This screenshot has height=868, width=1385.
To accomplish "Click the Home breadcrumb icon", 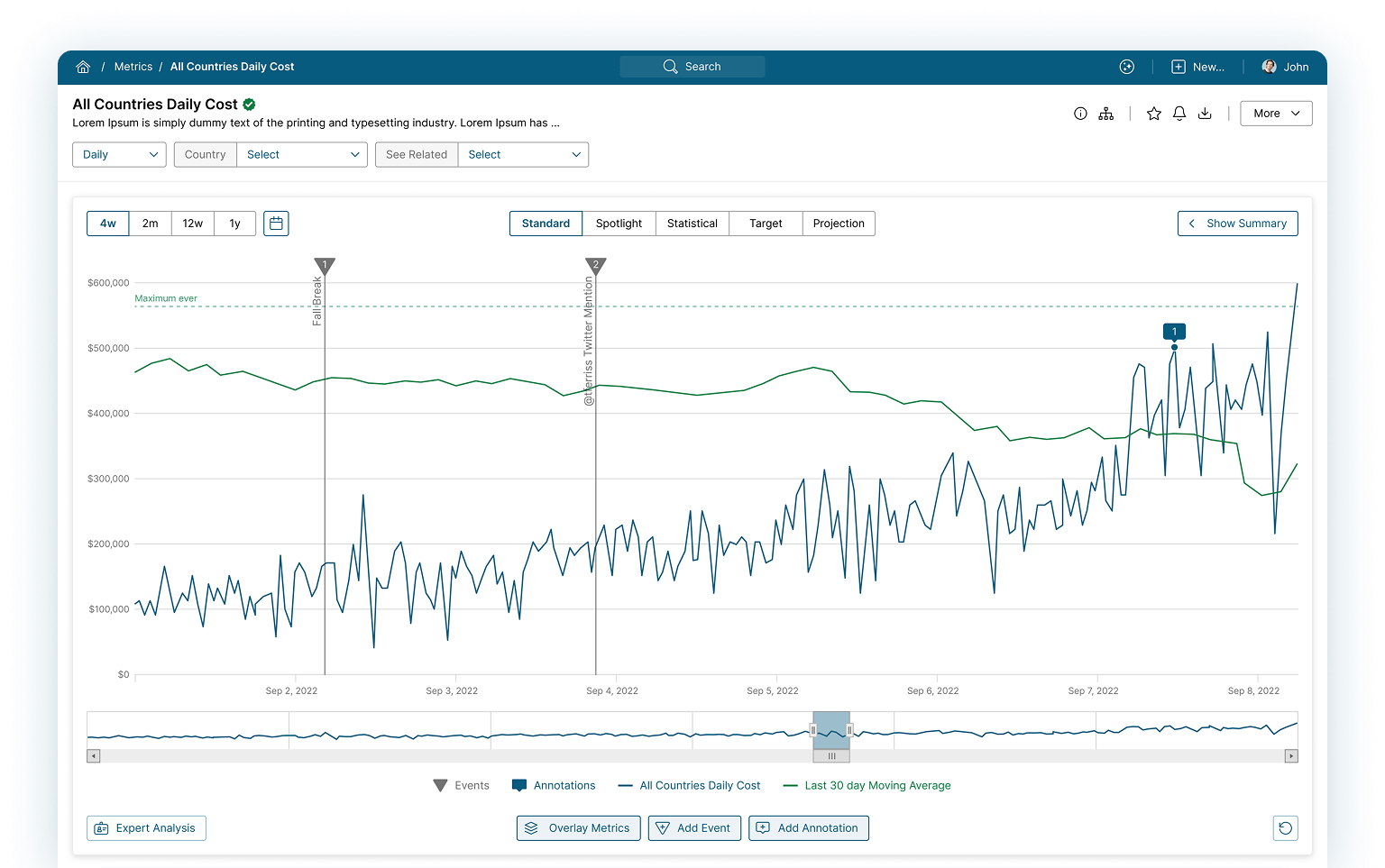I will (83, 66).
